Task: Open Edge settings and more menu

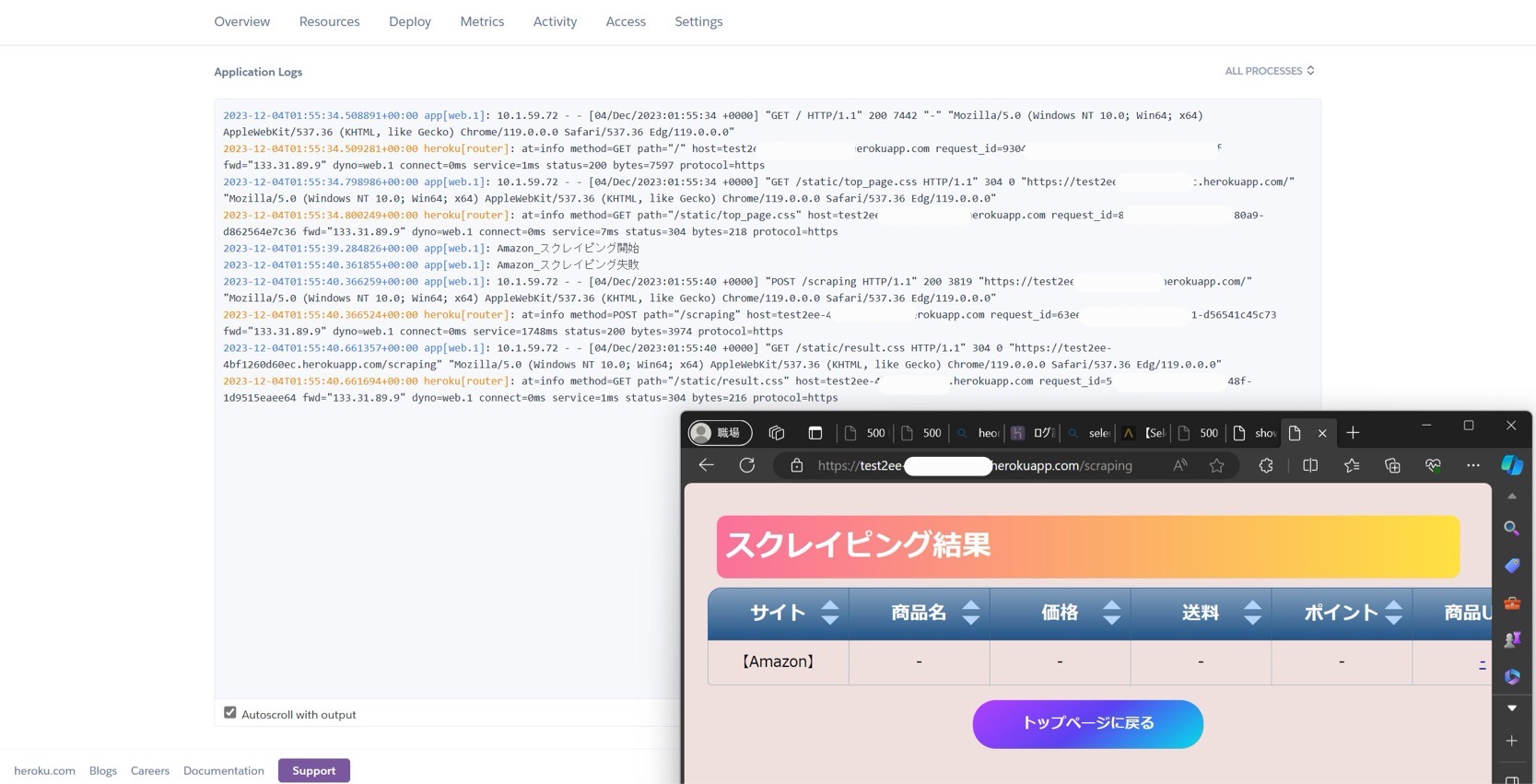Action: point(1473,465)
